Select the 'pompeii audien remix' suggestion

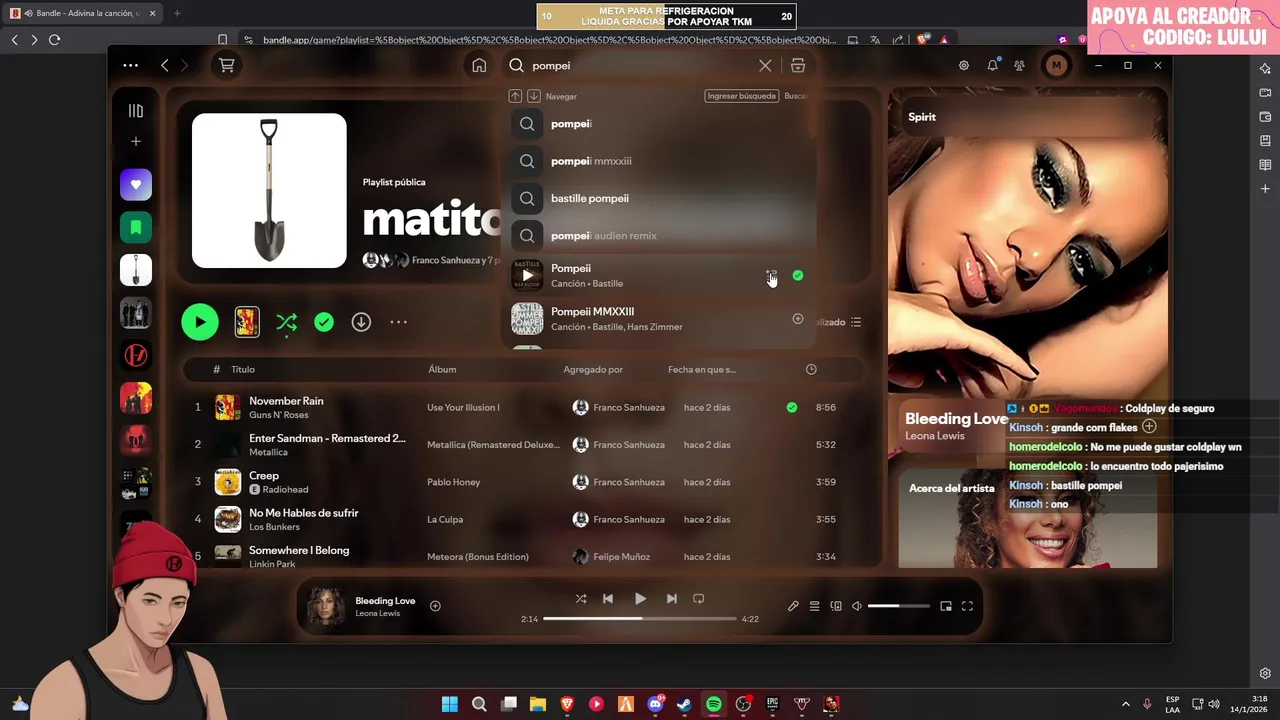point(660,236)
